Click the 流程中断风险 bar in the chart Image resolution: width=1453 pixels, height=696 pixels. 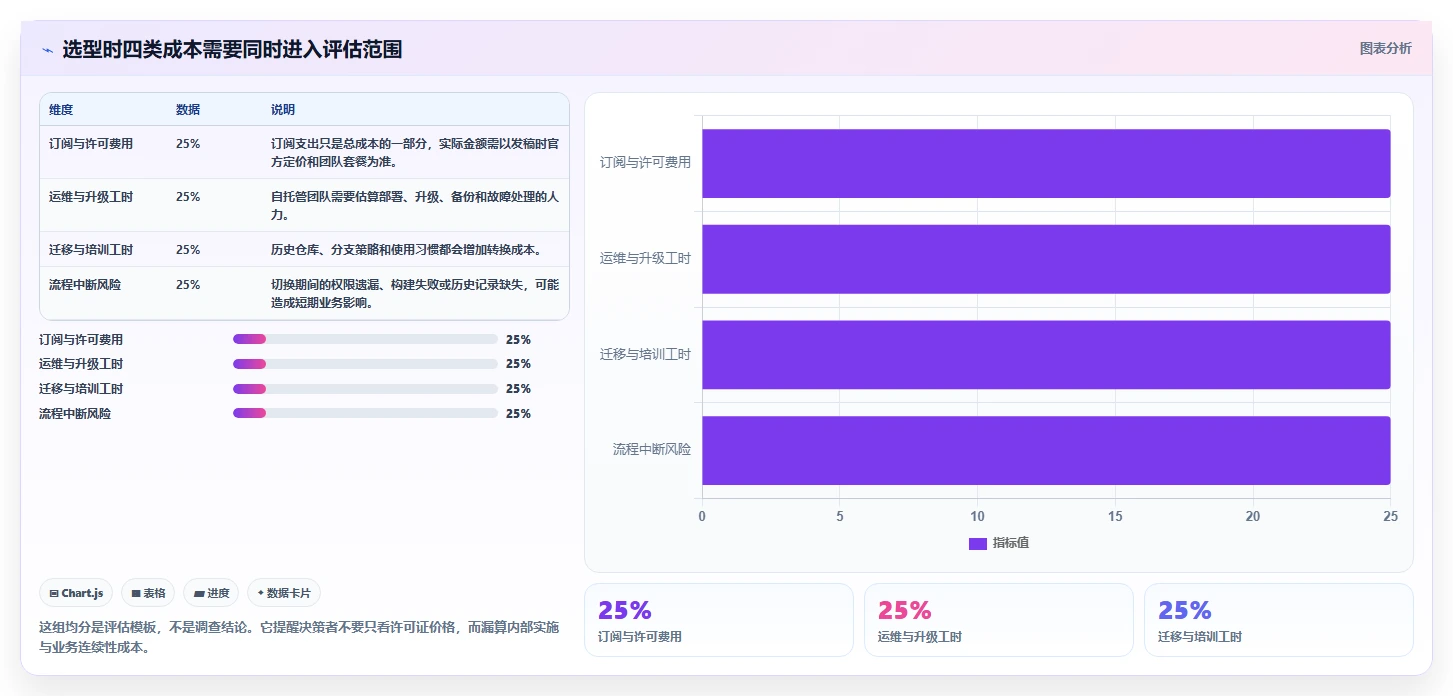1046,450
